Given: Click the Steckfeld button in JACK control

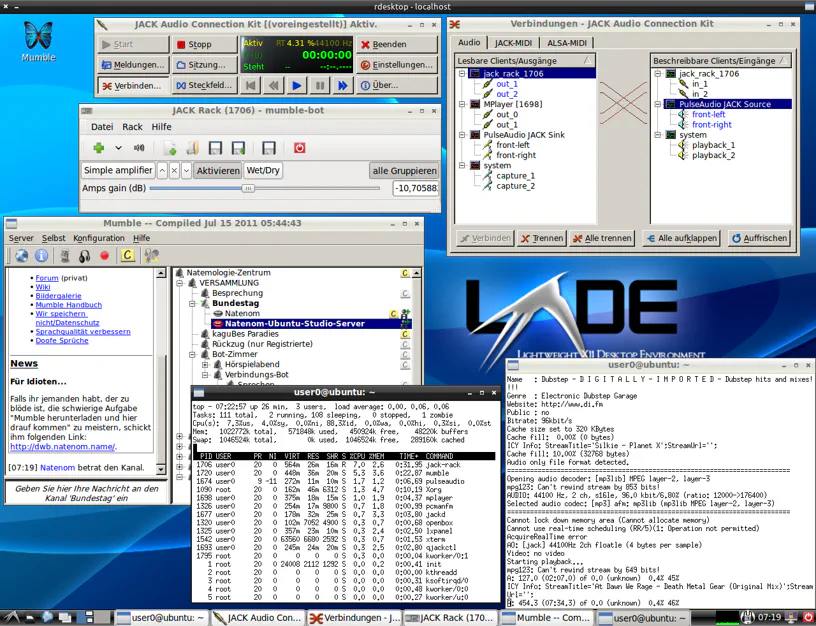Looking at the screenshot, I should click(205, 85).
